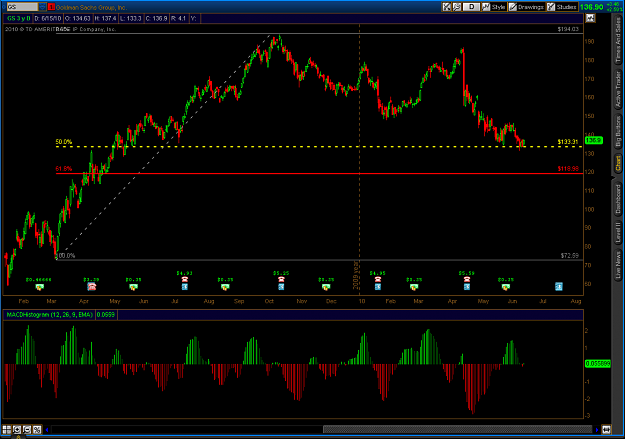Click the yellow 50.0% Fibonacci label
This screenshot has height=439, width=625.
(x=64, y=142)
